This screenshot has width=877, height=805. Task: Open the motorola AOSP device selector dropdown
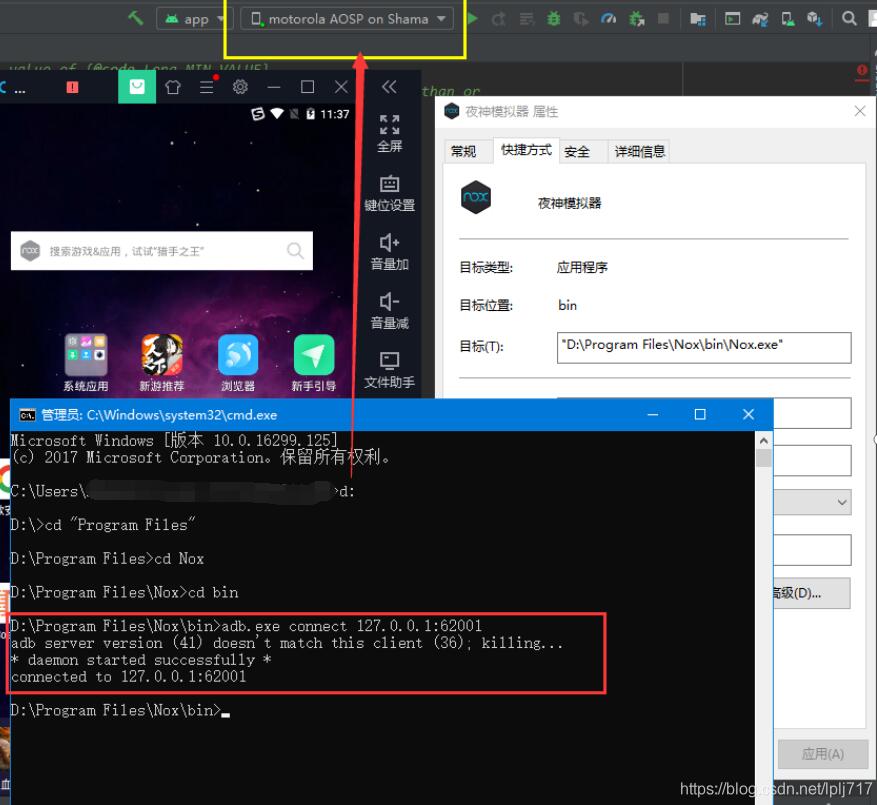[x=347, y=19]
